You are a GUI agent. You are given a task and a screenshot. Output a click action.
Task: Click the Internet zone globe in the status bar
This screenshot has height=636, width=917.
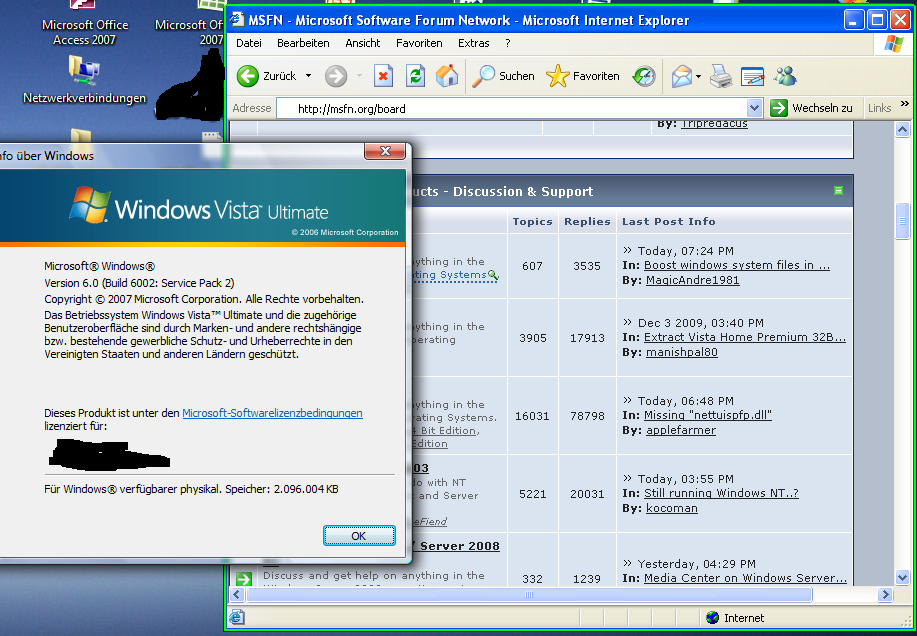click(712, 618)
